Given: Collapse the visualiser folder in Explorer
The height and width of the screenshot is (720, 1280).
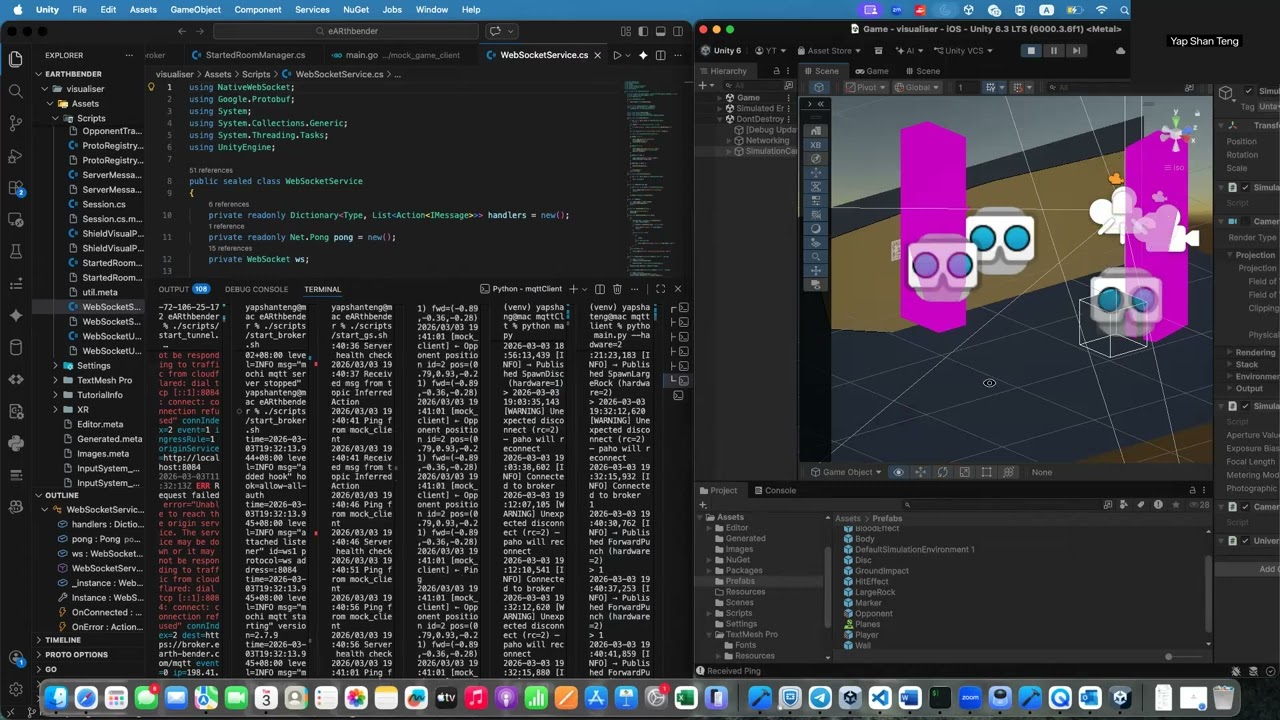Looking at the screenshot, I should [x=43, y=89].
